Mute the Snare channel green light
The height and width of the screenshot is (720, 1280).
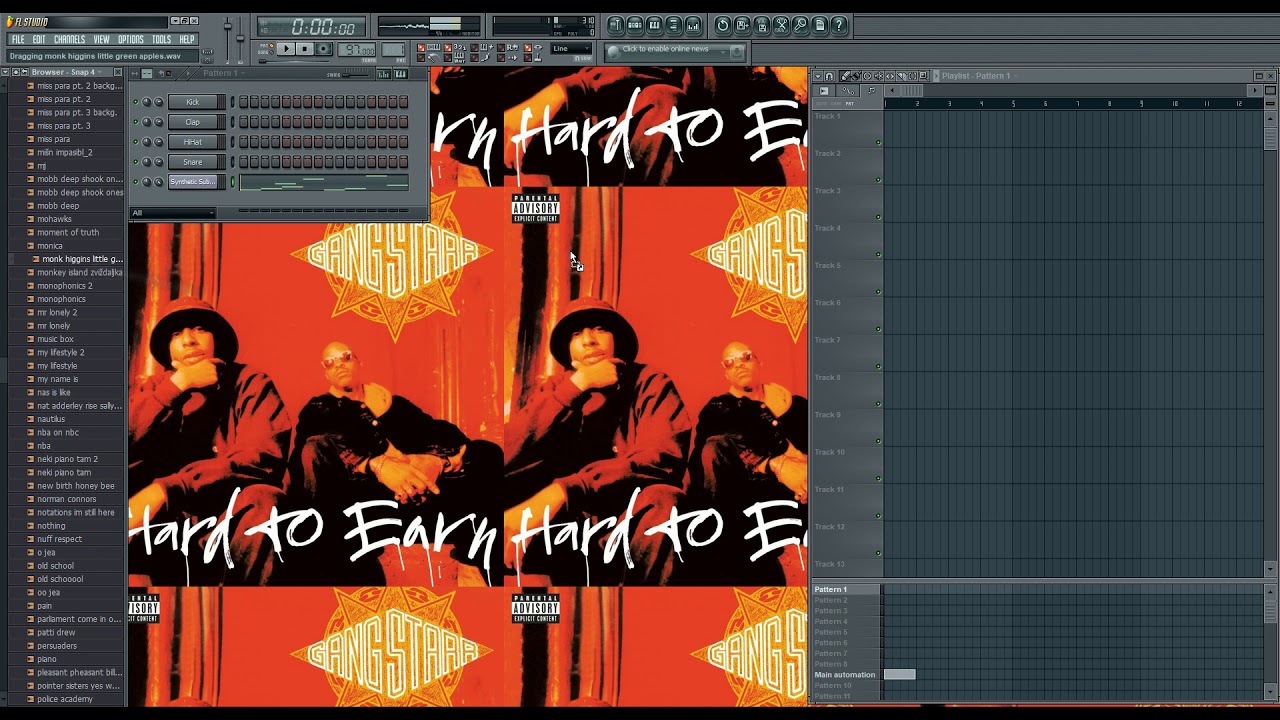135,162
